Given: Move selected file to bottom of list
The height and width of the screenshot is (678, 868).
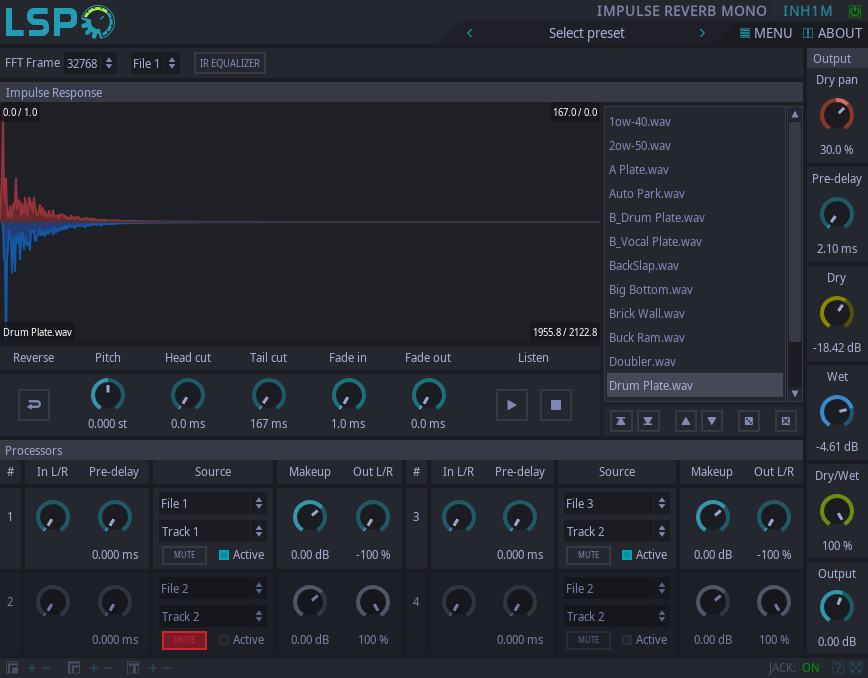Looking at the screenshot, I should [x=648, y=421].
